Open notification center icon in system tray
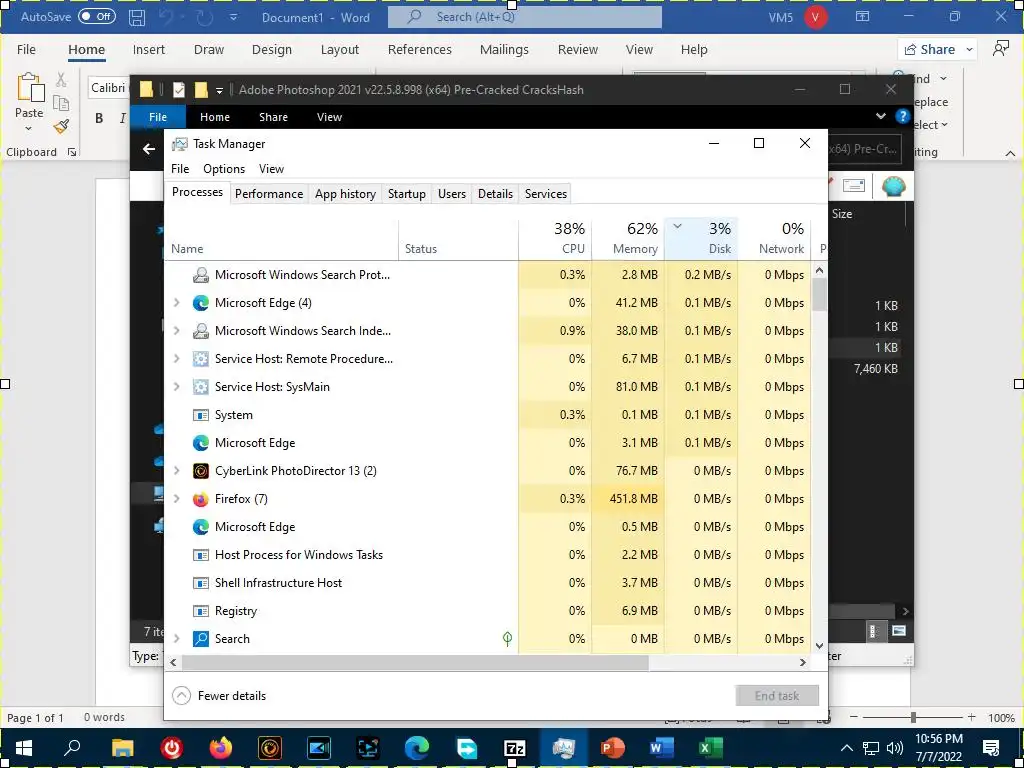1024x768 pixels. [991, 748]
